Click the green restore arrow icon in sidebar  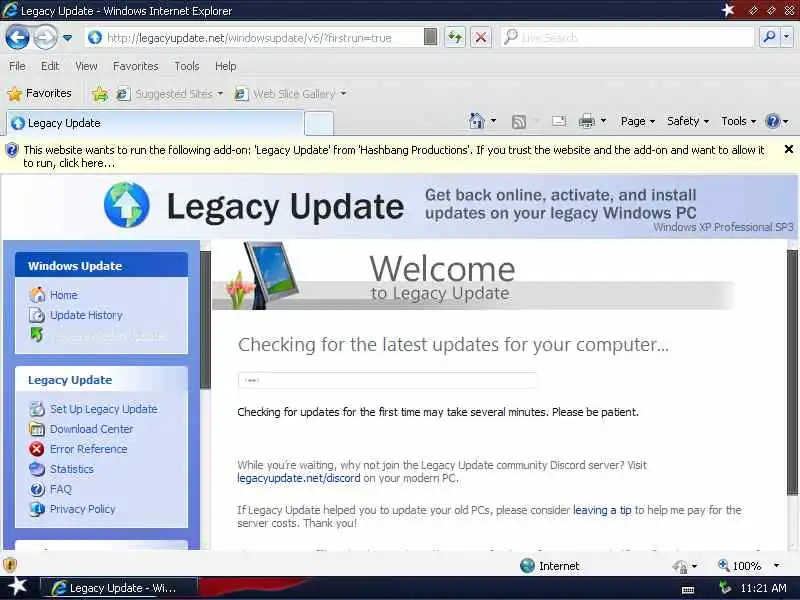37,335
